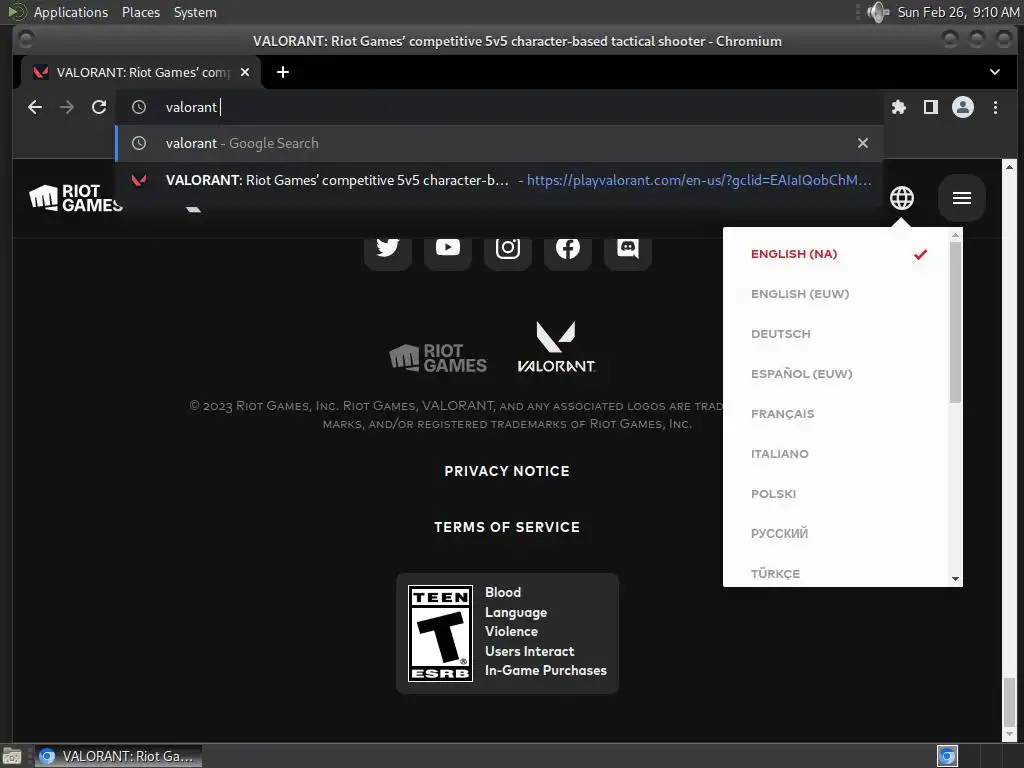Open the Discord social link
This screenshot has height=768, width=1024.
pos(628,249)
